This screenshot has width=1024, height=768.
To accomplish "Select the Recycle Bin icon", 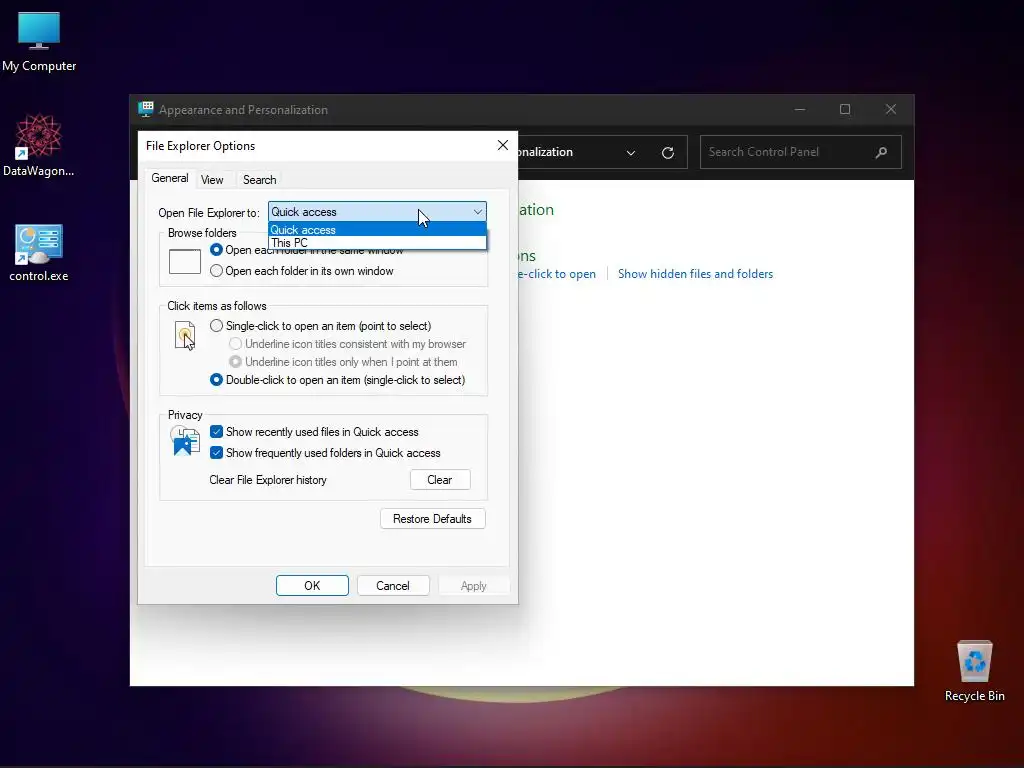I will [x=974, y=671].
